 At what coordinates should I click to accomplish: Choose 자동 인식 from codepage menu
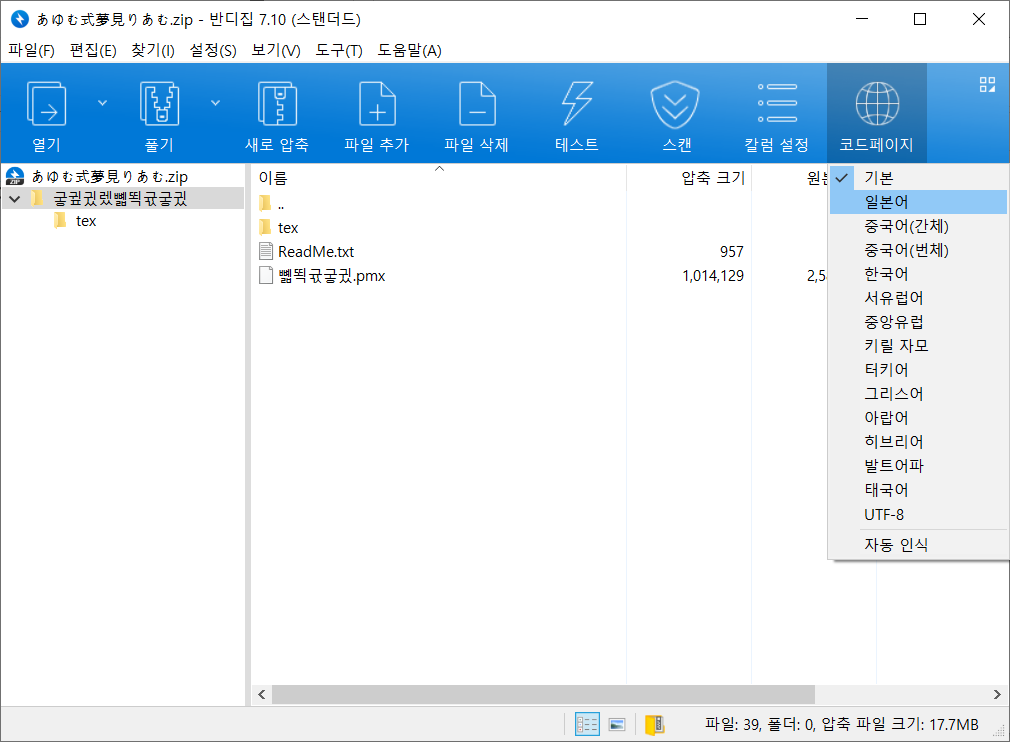point(918,545)
